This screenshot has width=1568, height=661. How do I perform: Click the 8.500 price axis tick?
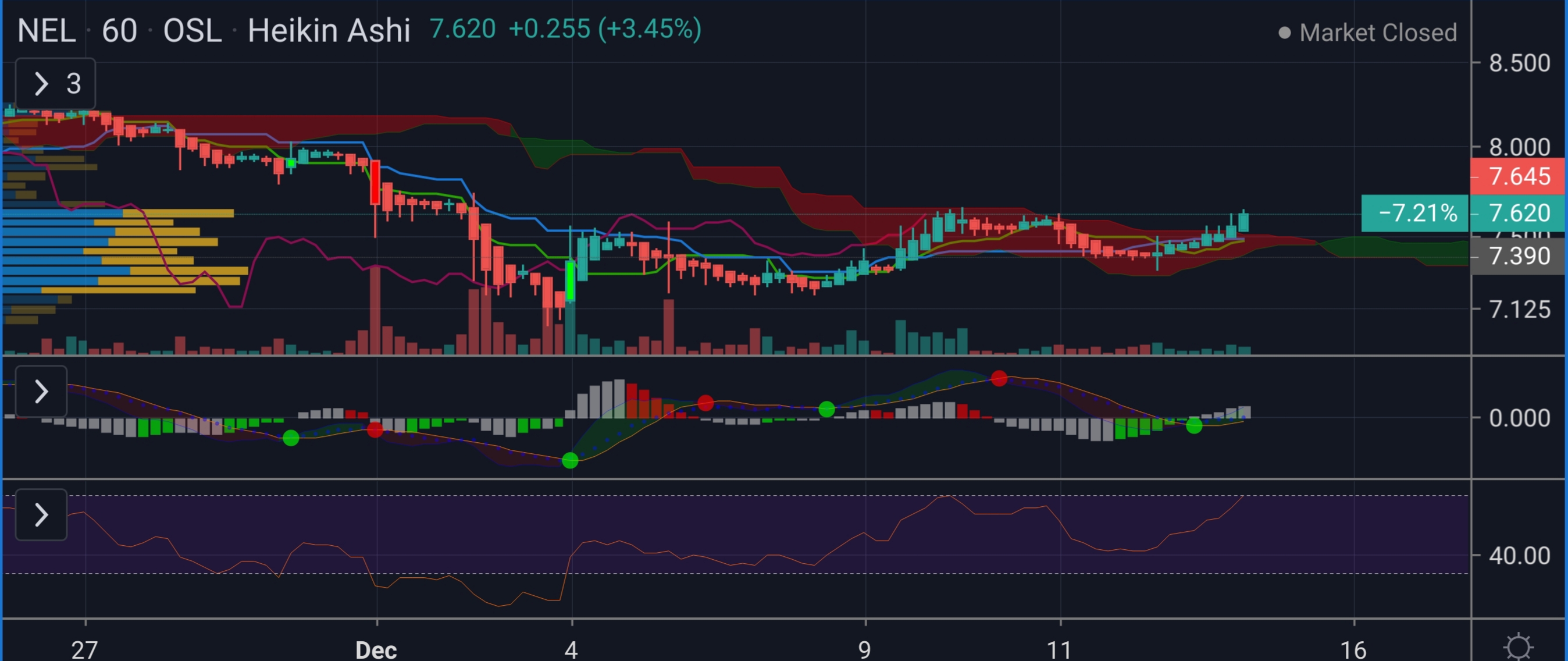[1519, 63]
